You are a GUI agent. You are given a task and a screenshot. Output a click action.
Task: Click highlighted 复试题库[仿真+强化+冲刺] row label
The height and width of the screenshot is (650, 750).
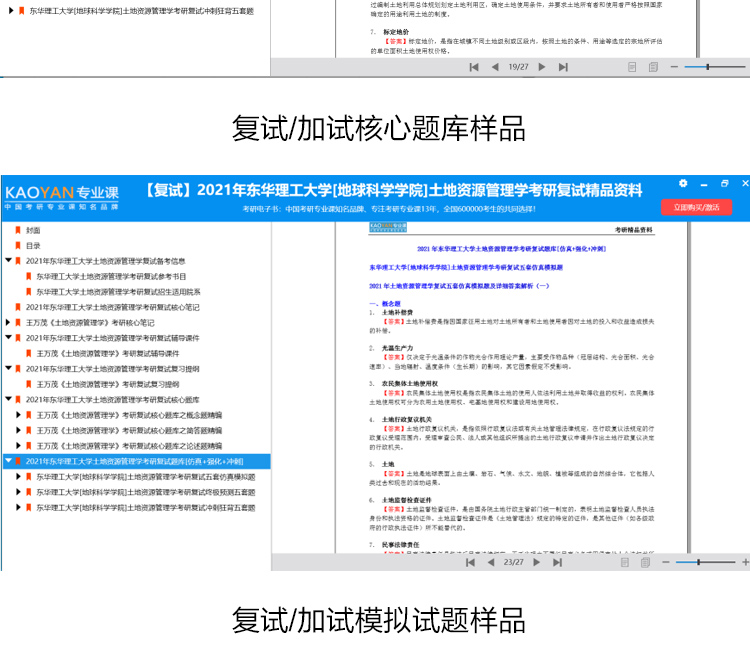[x=134, y=462]
